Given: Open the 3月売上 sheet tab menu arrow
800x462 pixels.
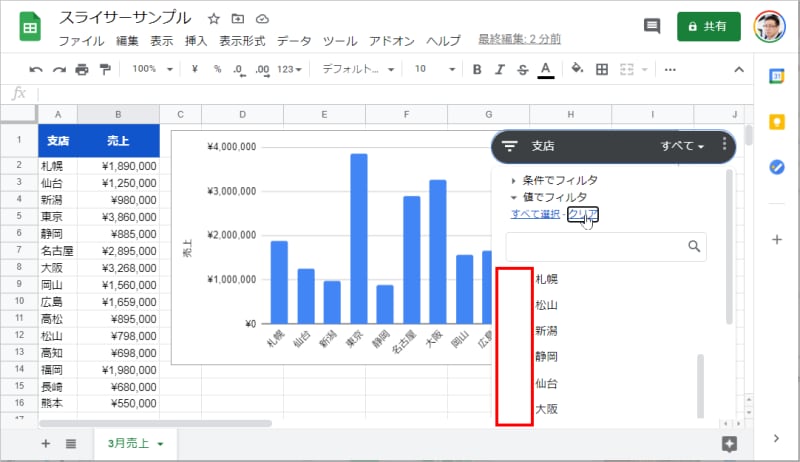Looking at the screenshot, I should (x=160, y=444).
